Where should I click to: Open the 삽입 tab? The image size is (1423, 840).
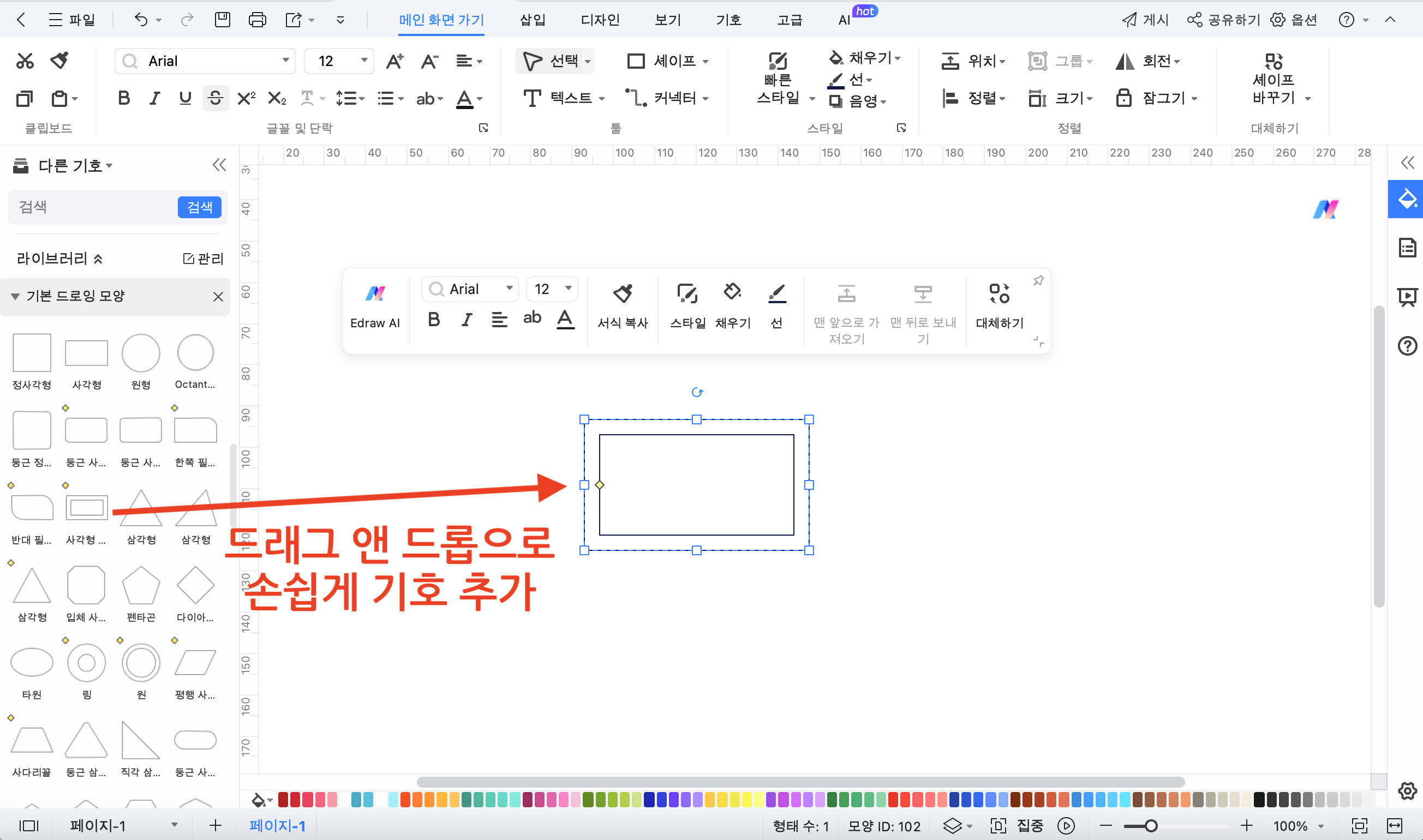[533, 20]
